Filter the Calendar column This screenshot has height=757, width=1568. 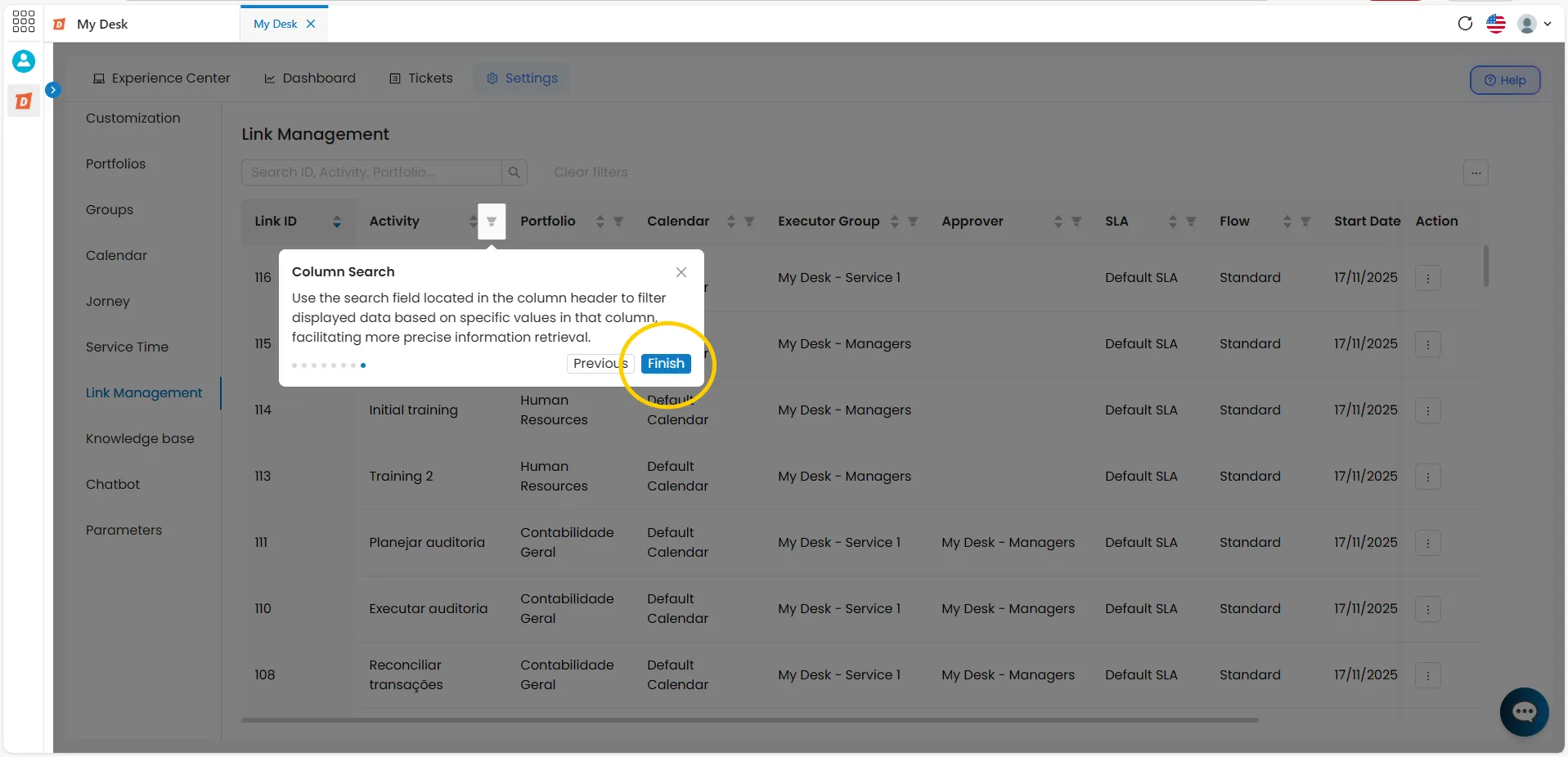(x=749, y=222)
